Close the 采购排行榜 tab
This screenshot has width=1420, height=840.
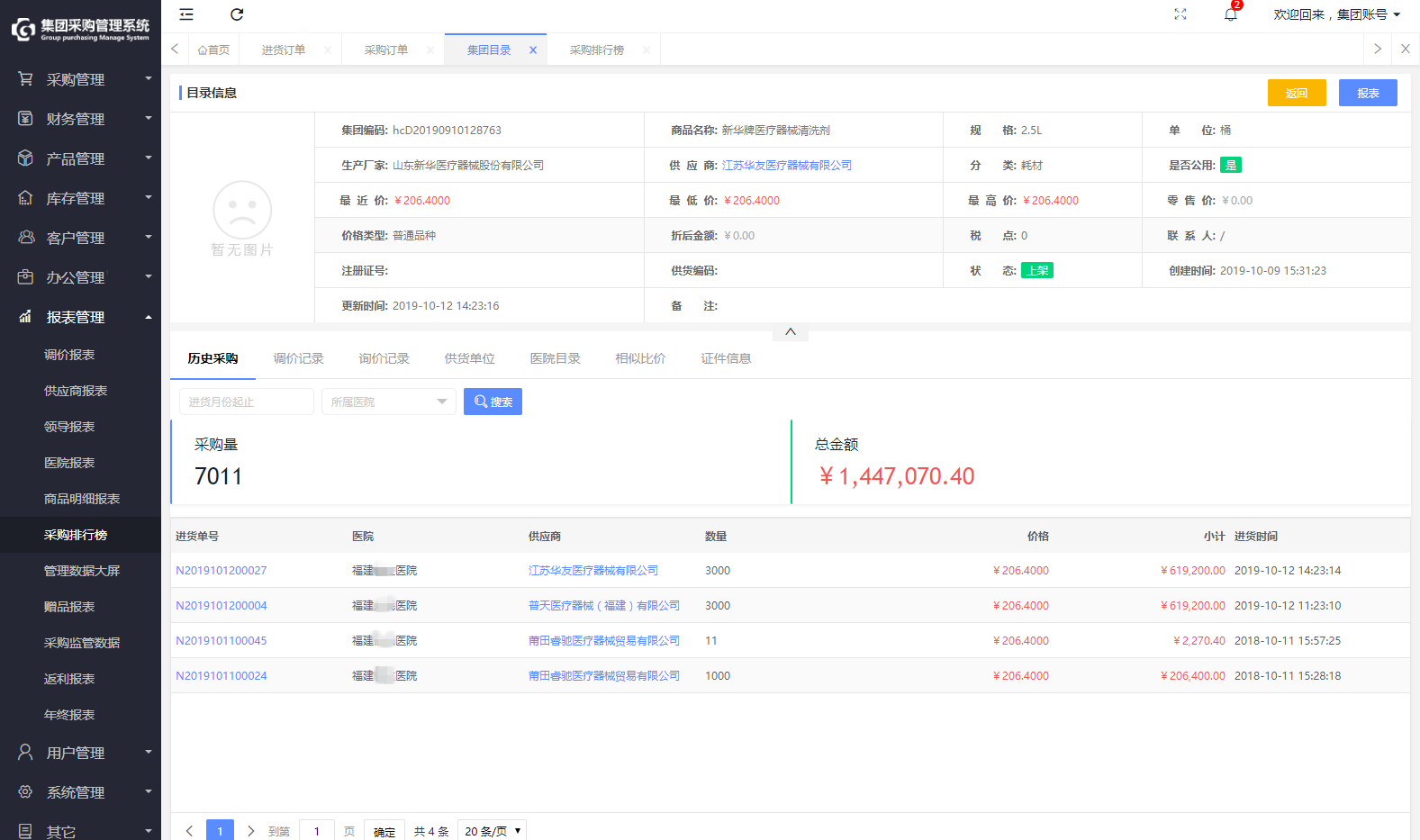647,50
